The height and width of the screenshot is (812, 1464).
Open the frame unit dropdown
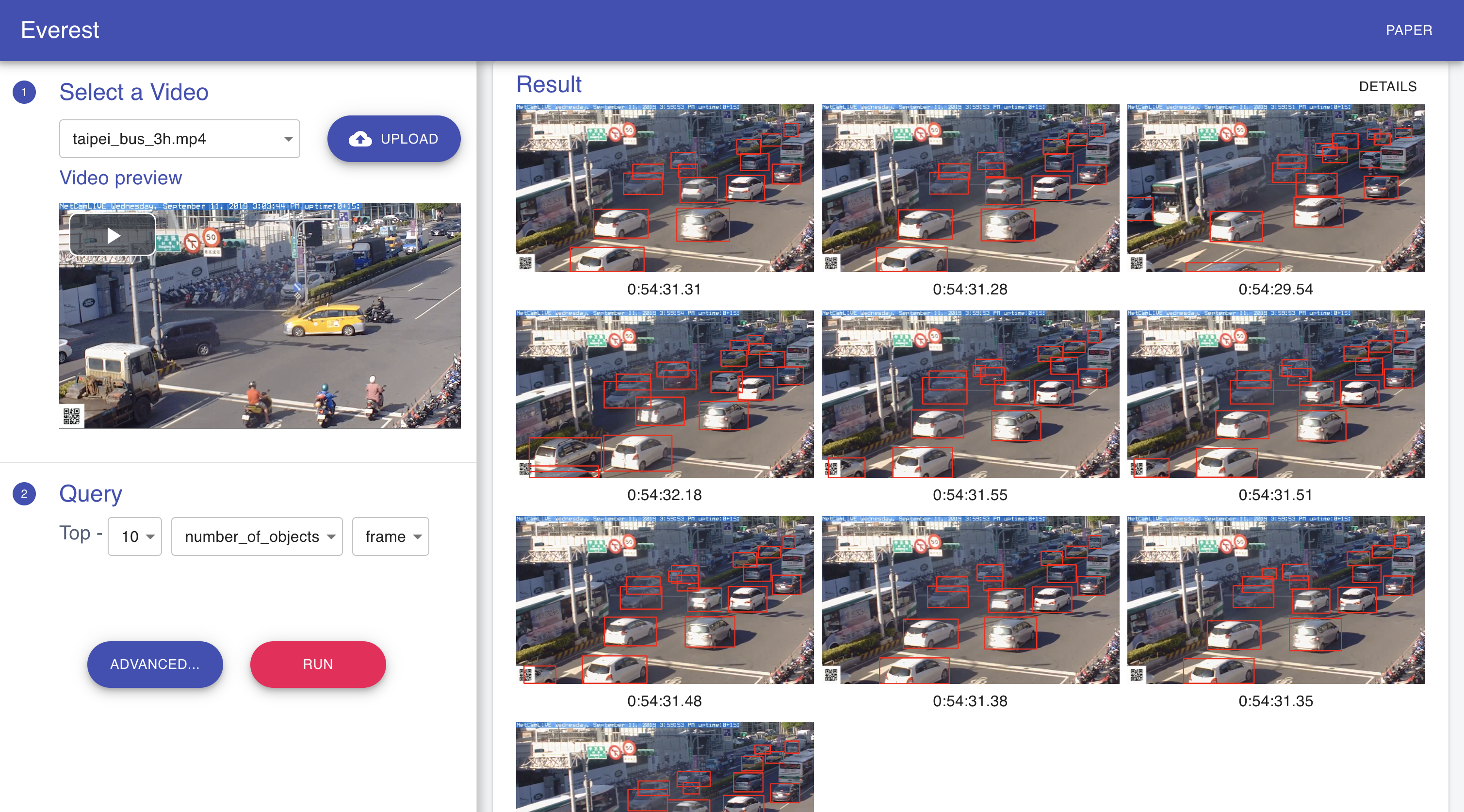coord(390,536)
